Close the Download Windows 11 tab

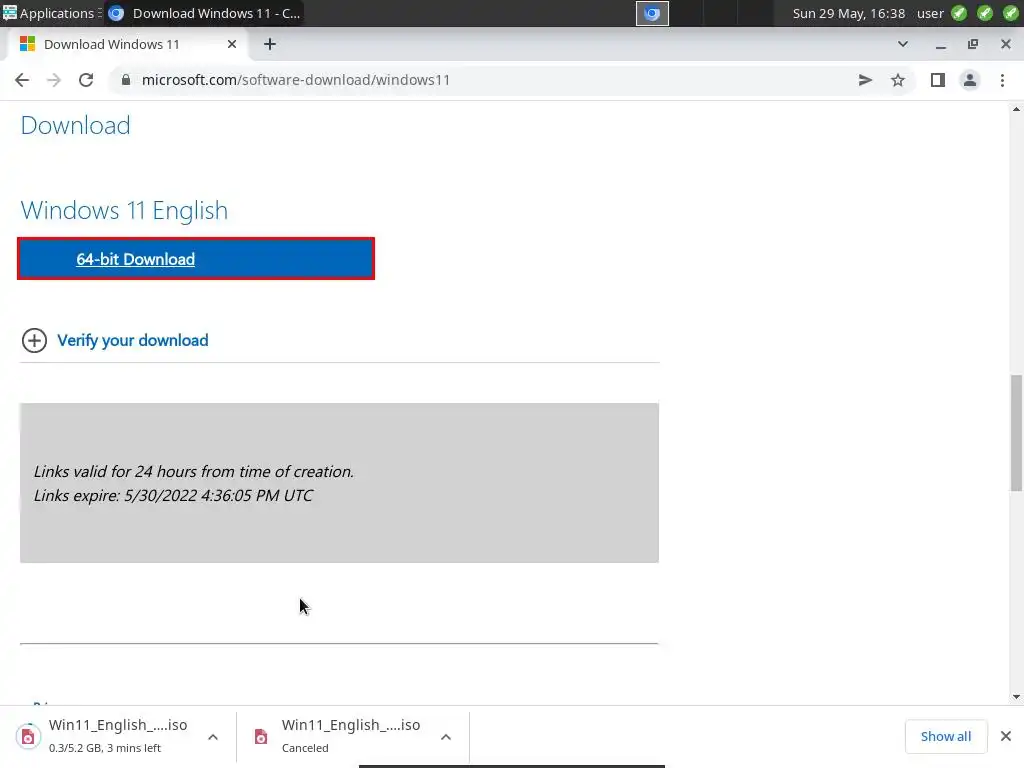pos(232,44)
